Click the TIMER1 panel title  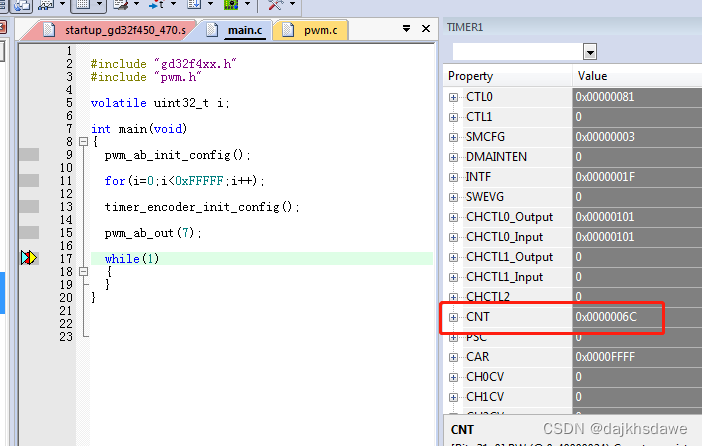465,27
